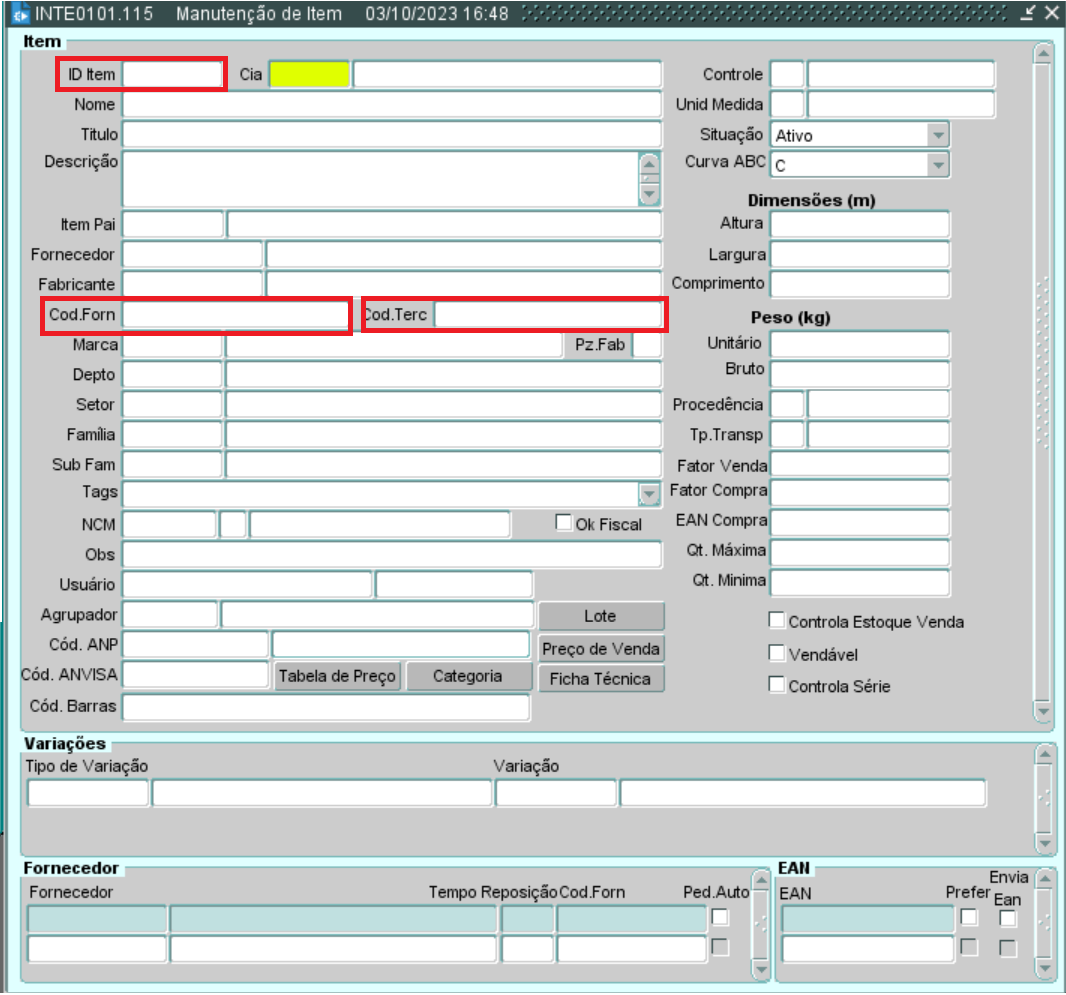Click the yellow Cia code field
This screenshot has width=1066, height=995.
(x=309, y=75)
